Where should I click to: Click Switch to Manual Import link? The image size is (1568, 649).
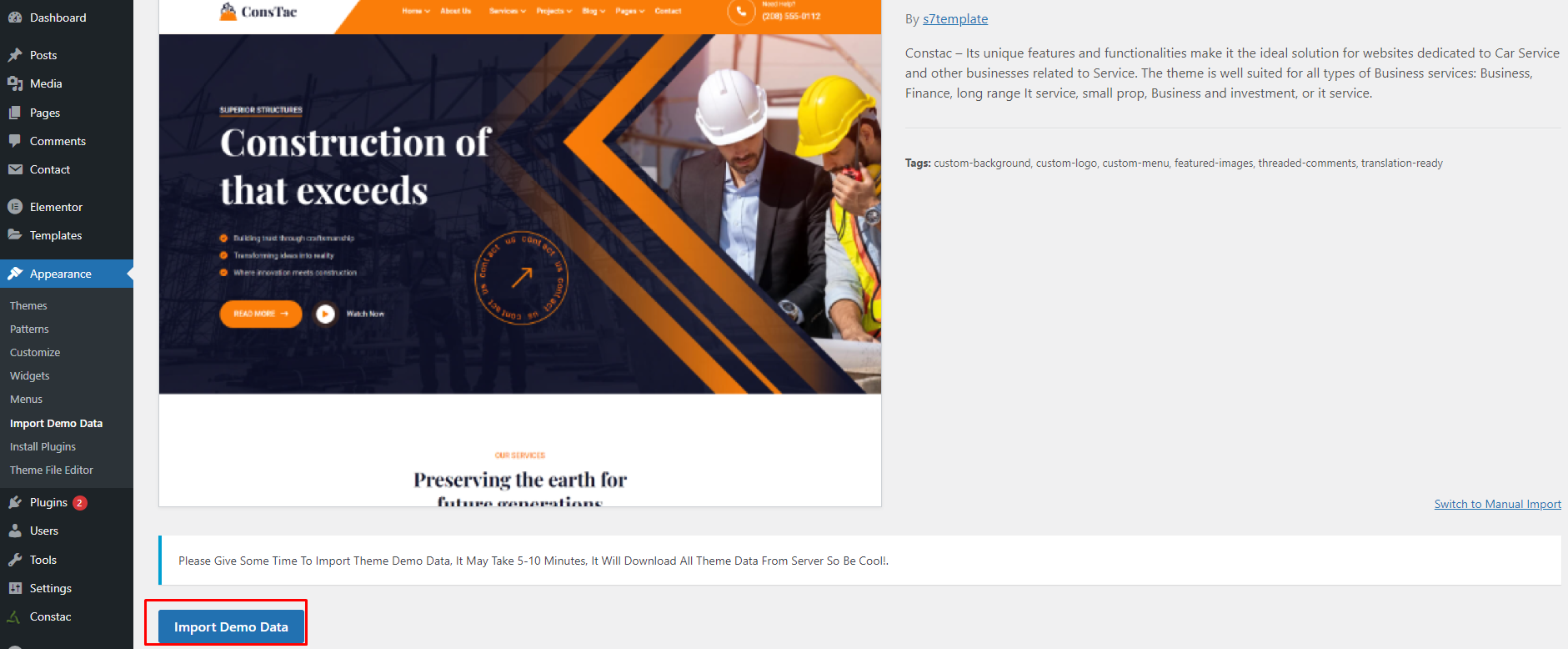pyautogui.click(x=1497, y=504)
